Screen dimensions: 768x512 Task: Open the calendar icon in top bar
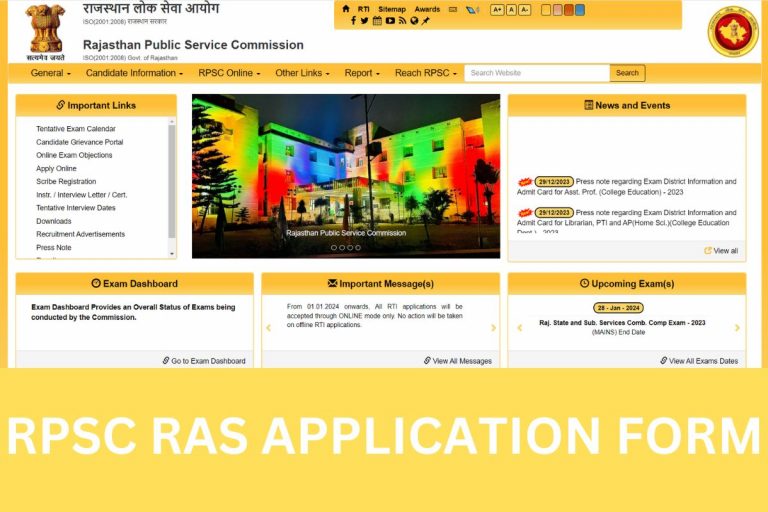[x=377, y=21]
